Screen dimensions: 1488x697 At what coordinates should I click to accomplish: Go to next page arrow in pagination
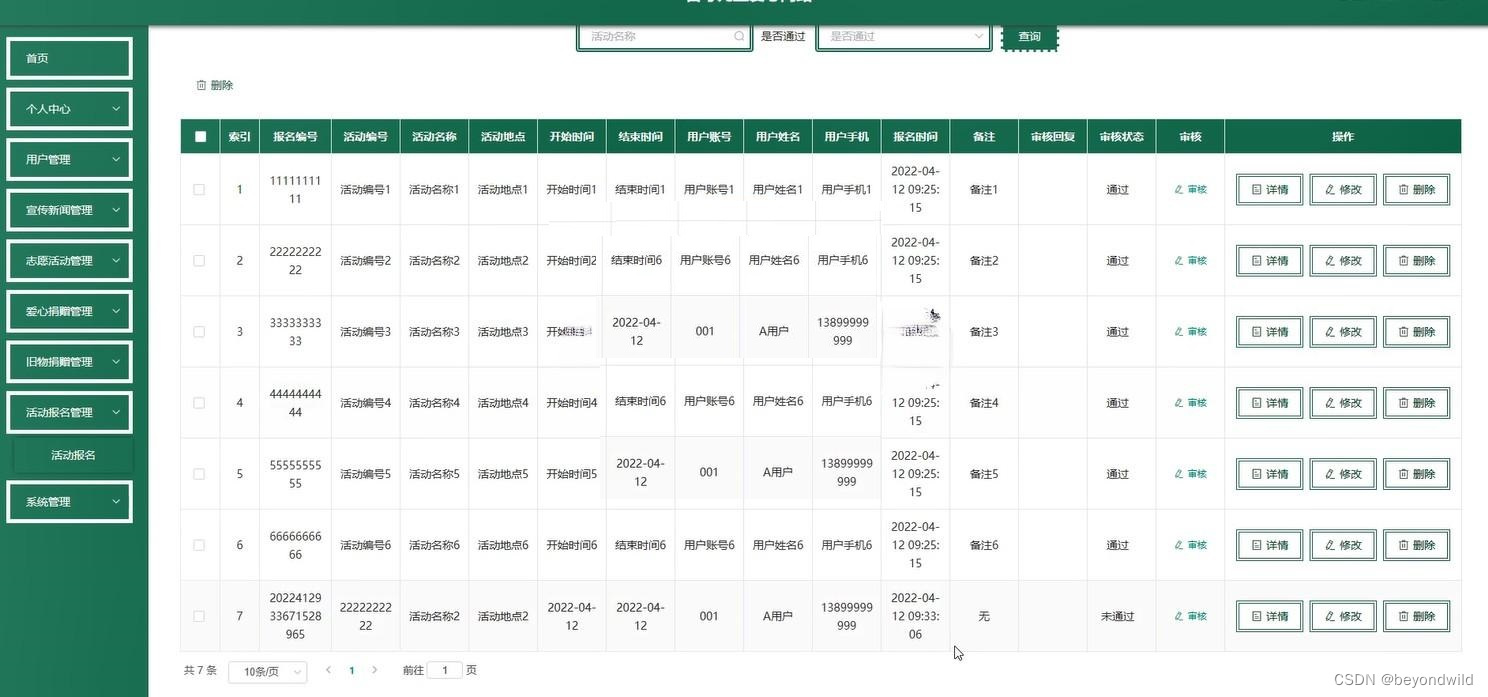[x=375, y=670]
